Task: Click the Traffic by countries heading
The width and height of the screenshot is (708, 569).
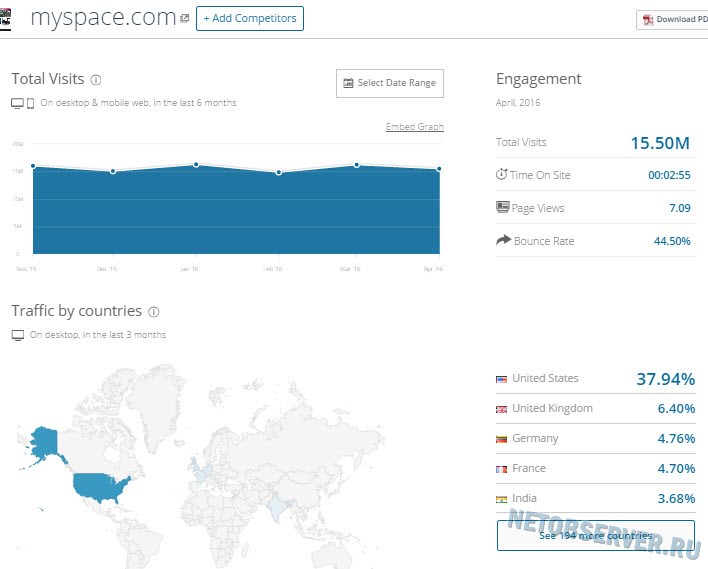Action: tap(77, 311)
